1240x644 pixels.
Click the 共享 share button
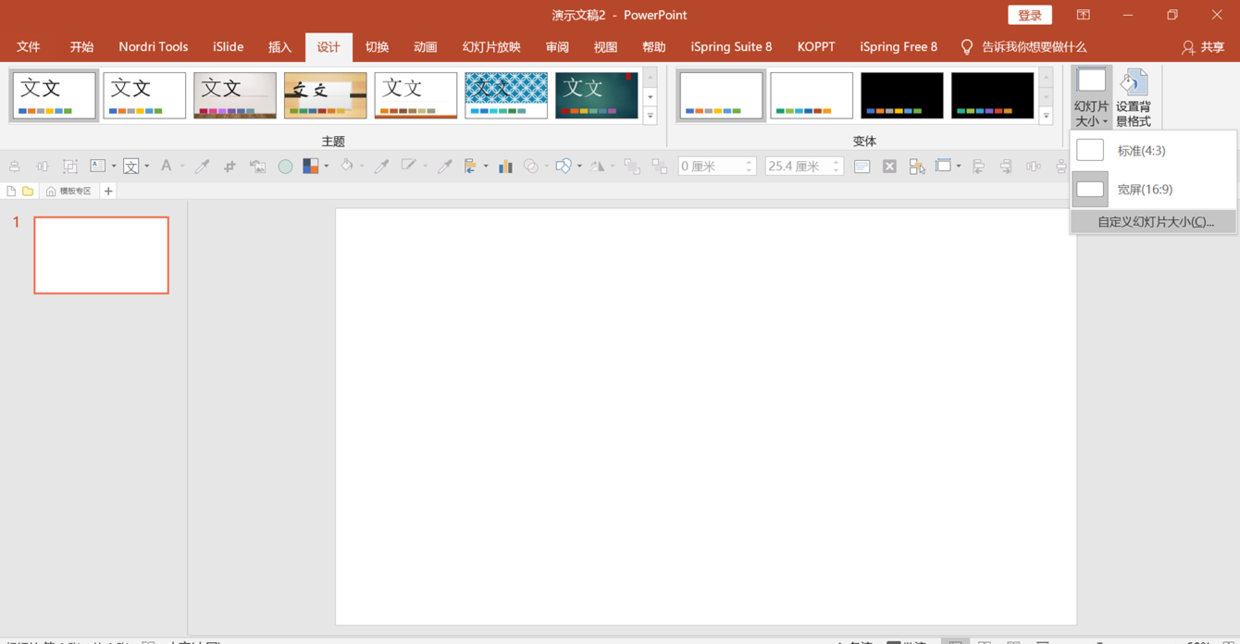[x=1203, y=47]
